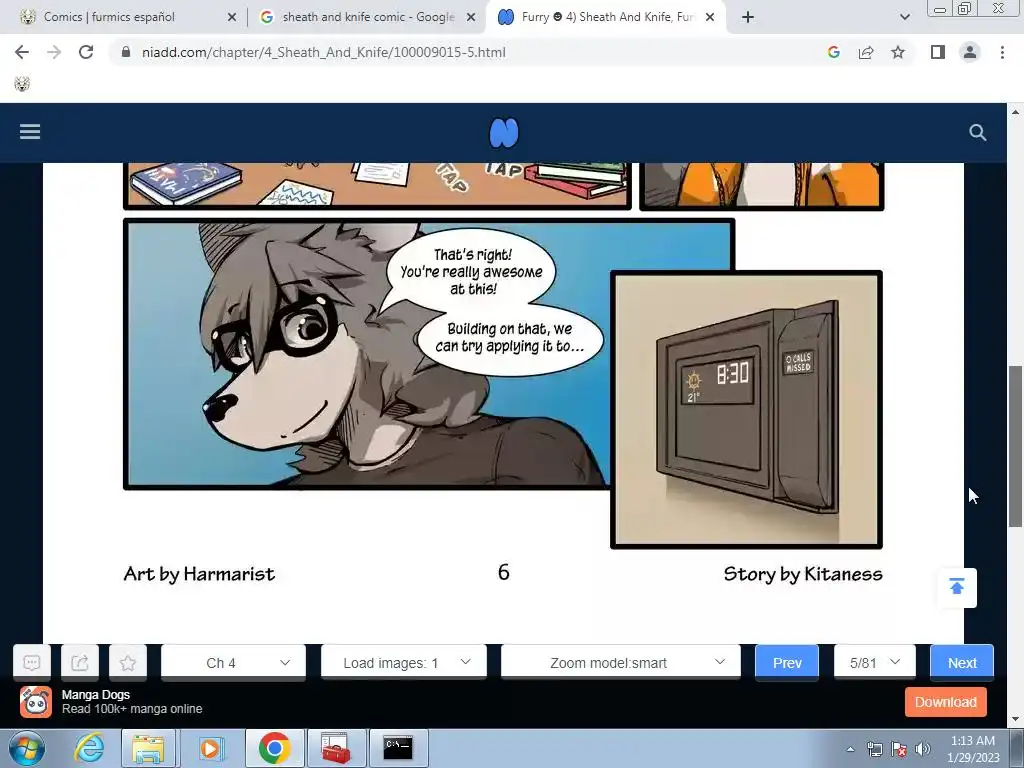Bookmark this page with star icon
1024x768 pixels.
click(x=898, y=52)
